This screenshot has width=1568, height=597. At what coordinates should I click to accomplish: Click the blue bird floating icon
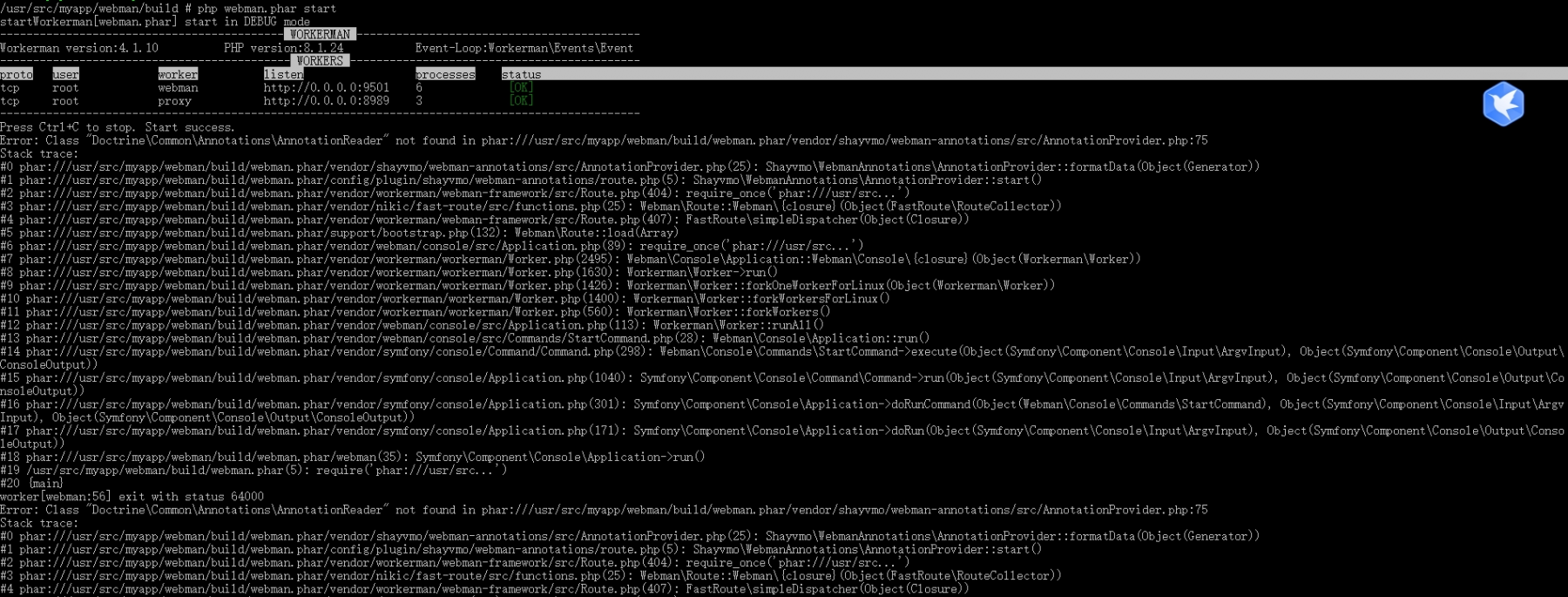(x=1504, y=105)
